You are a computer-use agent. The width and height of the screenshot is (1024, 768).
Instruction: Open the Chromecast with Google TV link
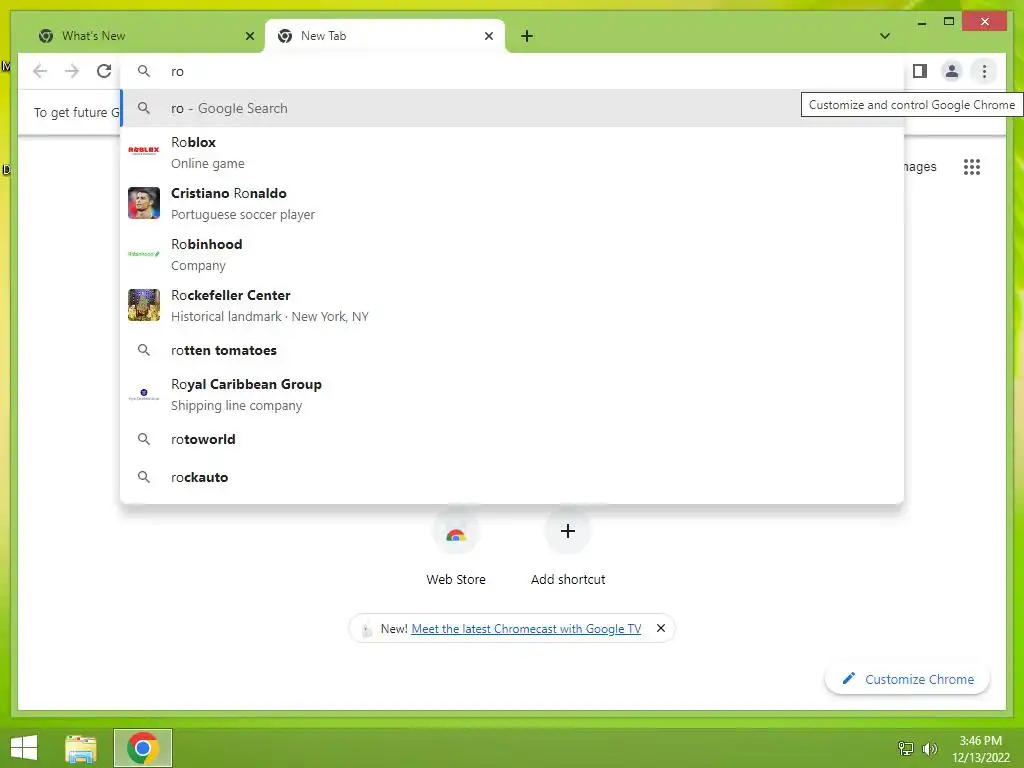coord(526,629)
